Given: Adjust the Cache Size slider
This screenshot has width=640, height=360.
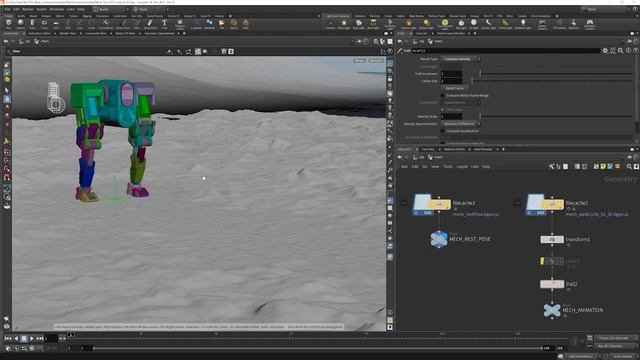Looking at the screenshot, I should click(552, 81).
